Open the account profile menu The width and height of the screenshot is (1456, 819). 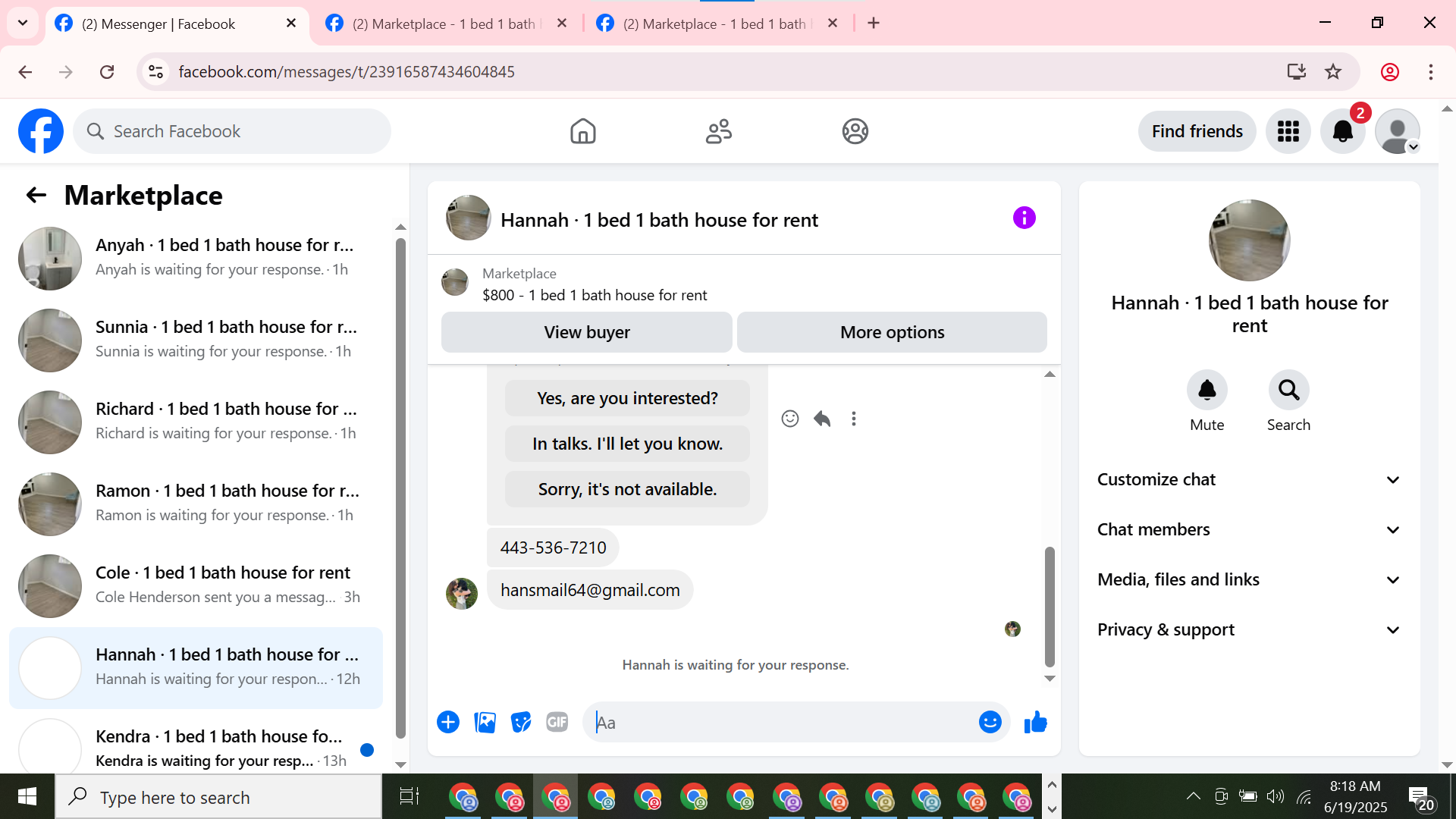pyautogui.click(x=1397, y=131)
